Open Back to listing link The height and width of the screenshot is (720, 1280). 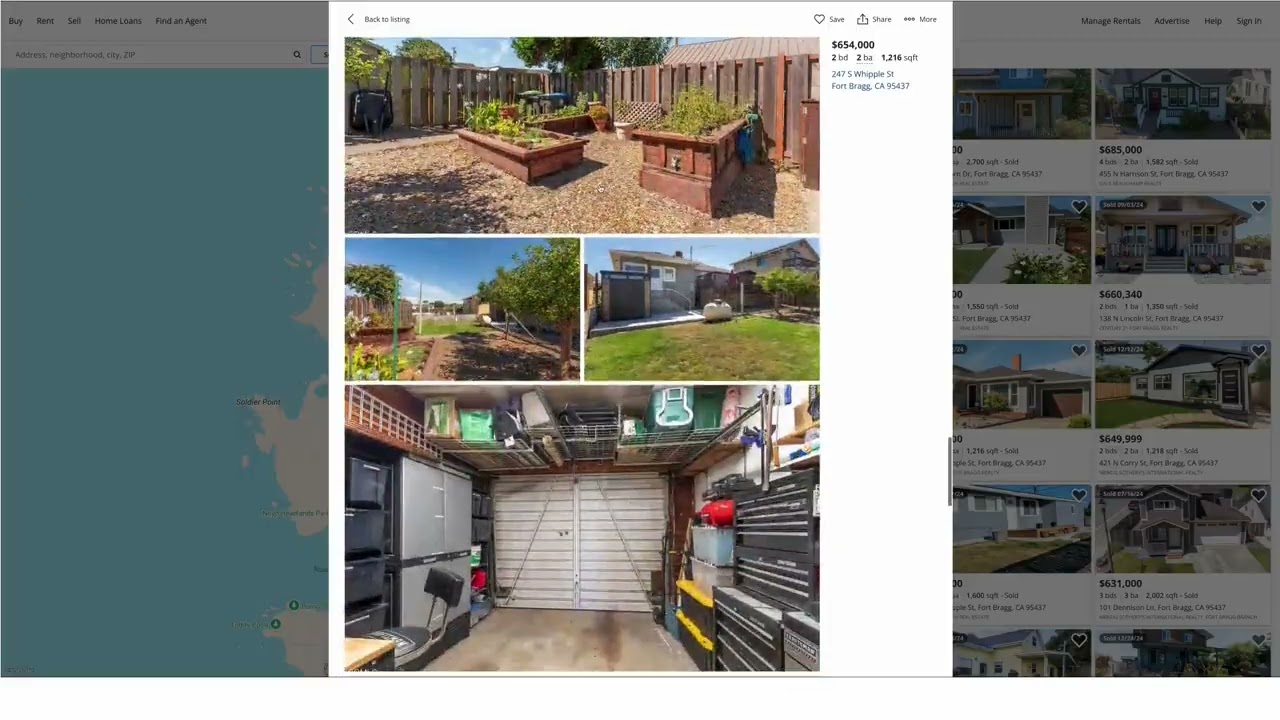[x=387, y=19]
